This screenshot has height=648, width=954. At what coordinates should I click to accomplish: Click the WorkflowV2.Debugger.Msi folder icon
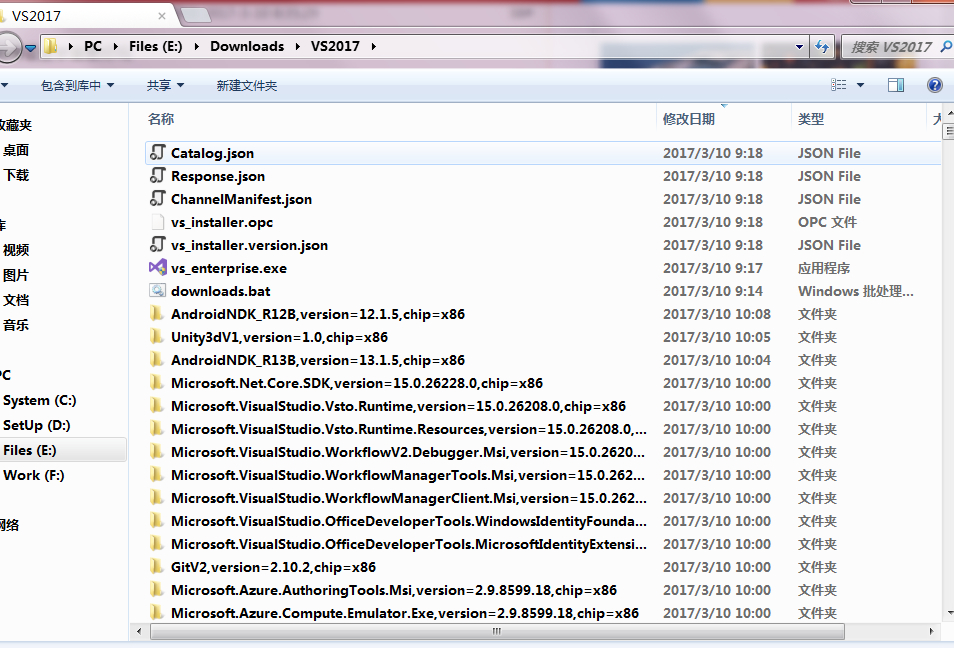pos(157,451)
